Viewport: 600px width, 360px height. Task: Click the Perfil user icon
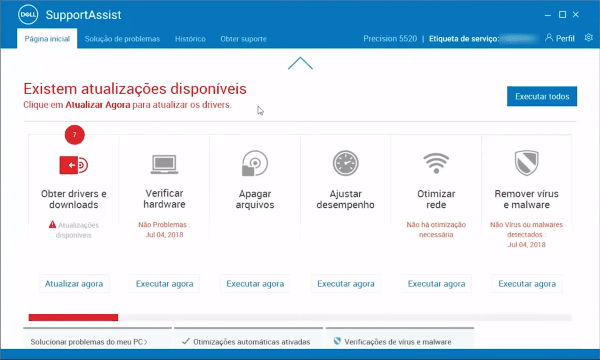click(x=549, y=37)
